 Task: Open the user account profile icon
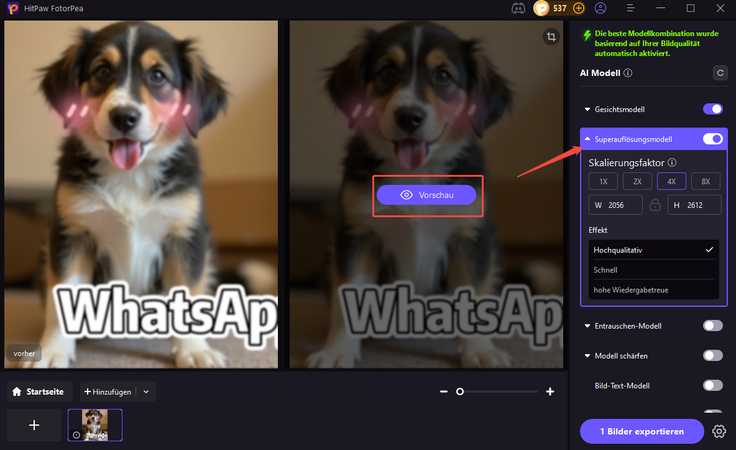[600, 8]
